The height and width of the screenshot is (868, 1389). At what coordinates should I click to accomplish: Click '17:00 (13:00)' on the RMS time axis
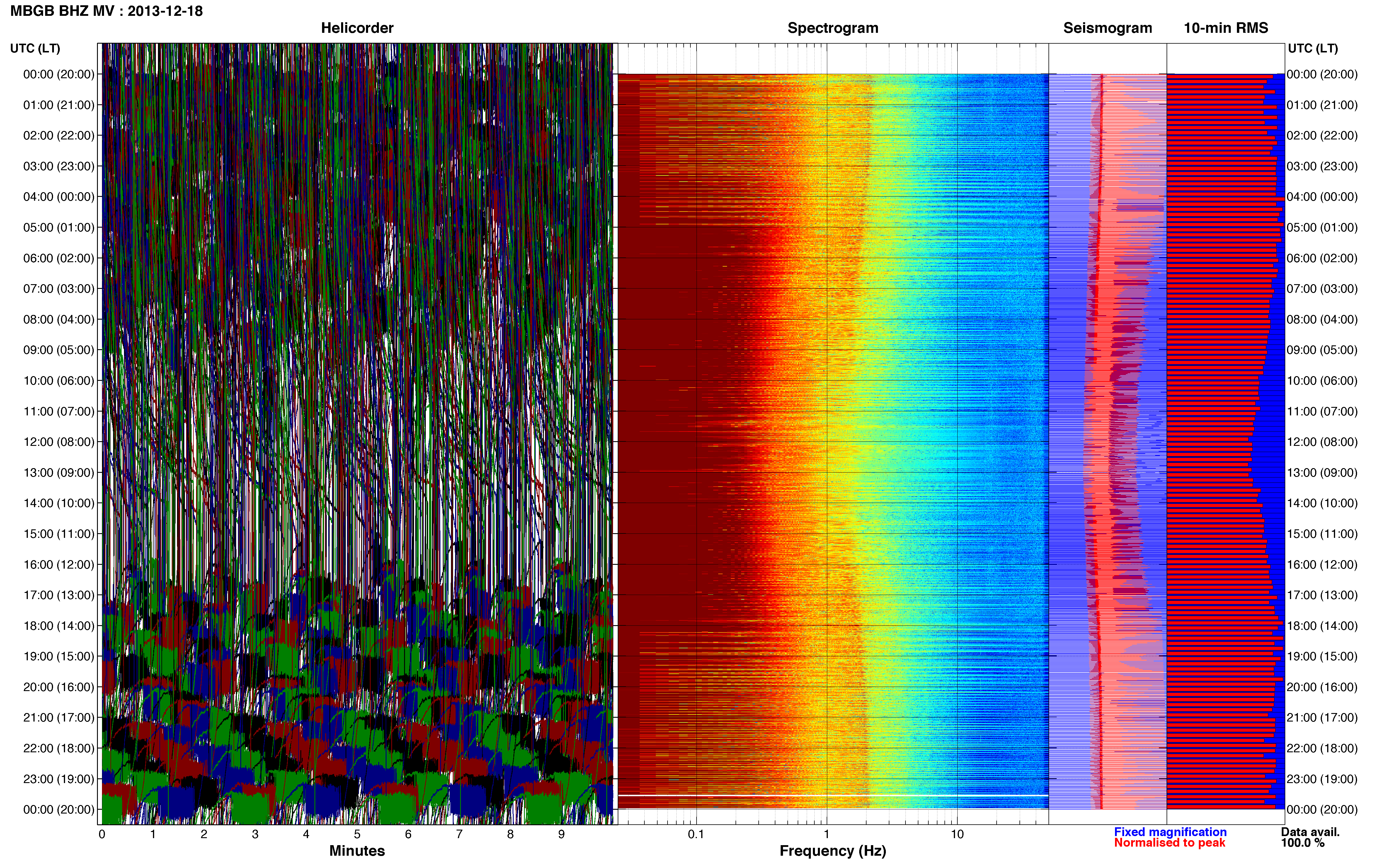click(1322, 595)
